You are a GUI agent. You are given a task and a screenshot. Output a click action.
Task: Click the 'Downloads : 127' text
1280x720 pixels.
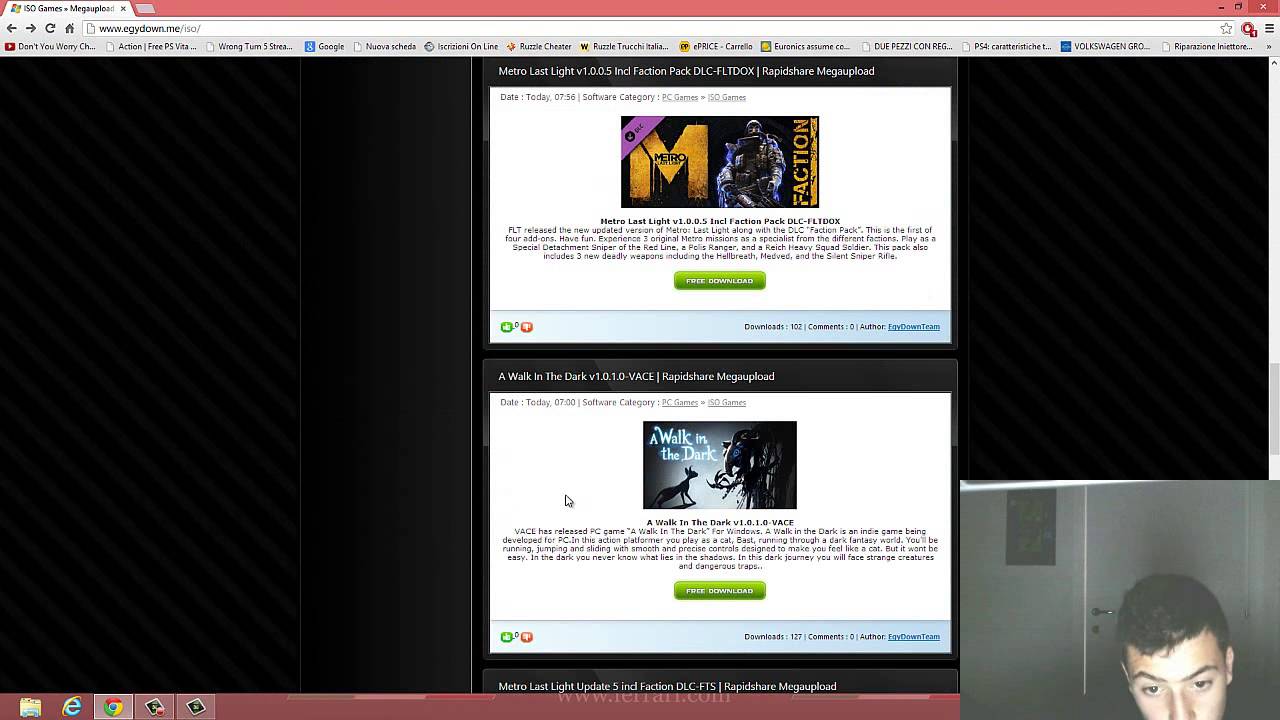click(773, 637)
